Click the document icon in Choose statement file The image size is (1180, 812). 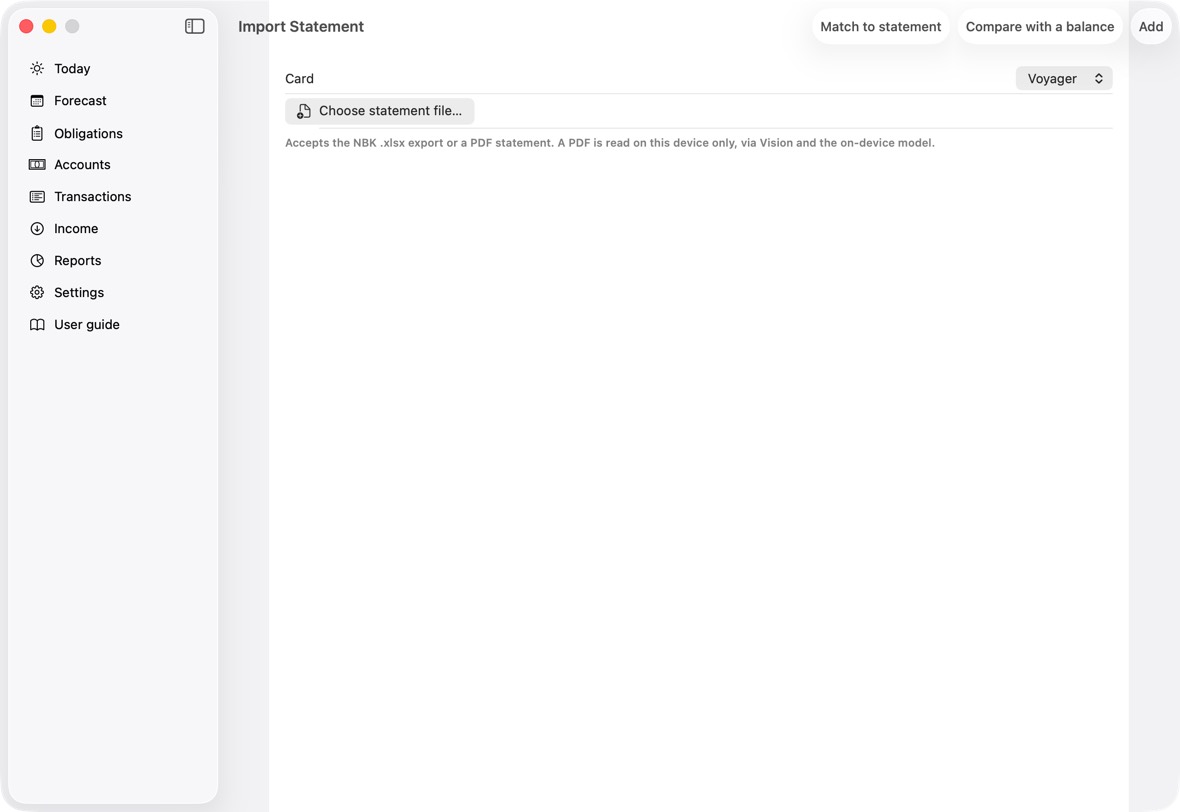point(303,111)
